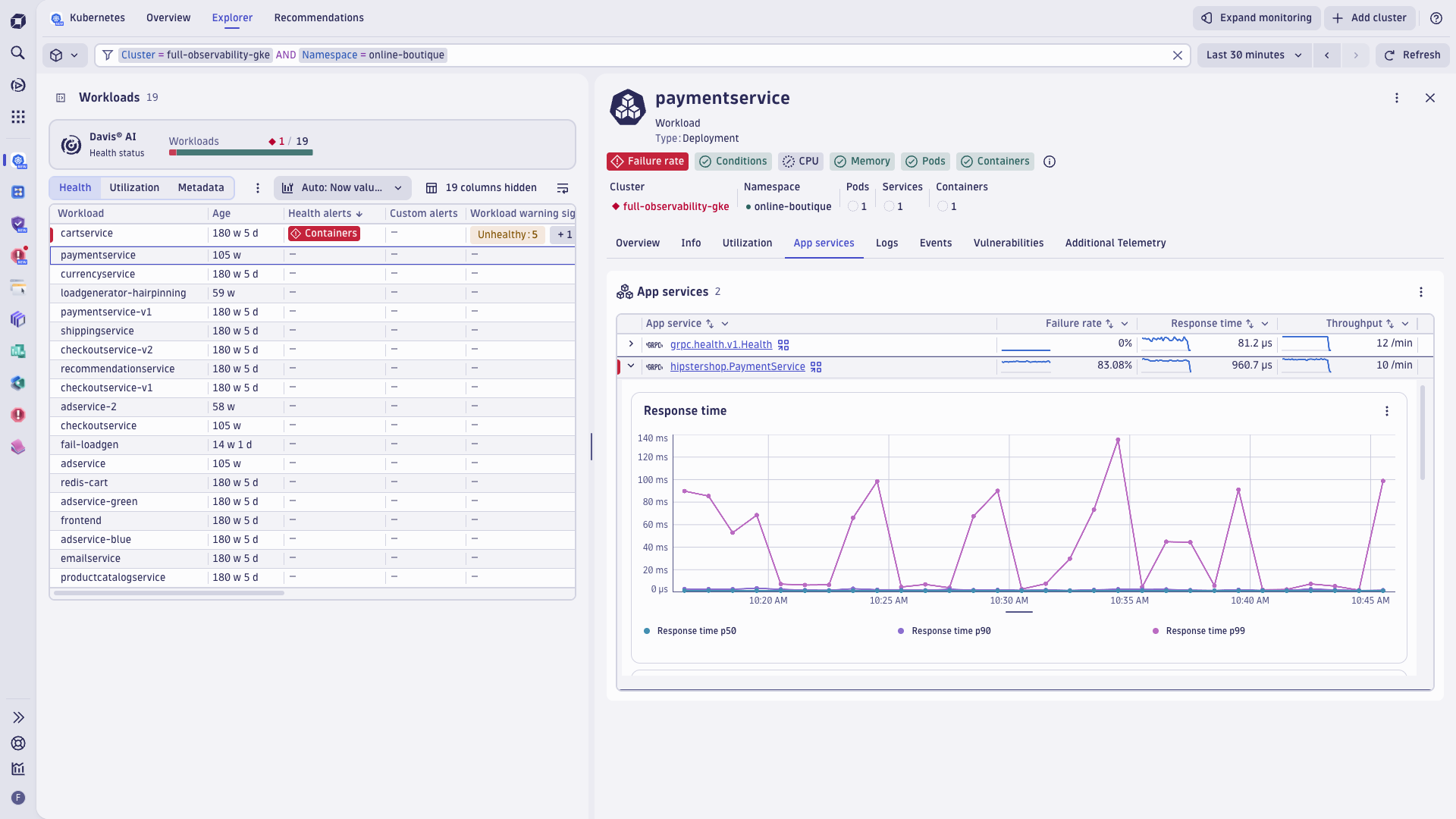Toggle the Memory health signal chip
The width and height of the screenshot is (1456, 819).
click(861, 162)
